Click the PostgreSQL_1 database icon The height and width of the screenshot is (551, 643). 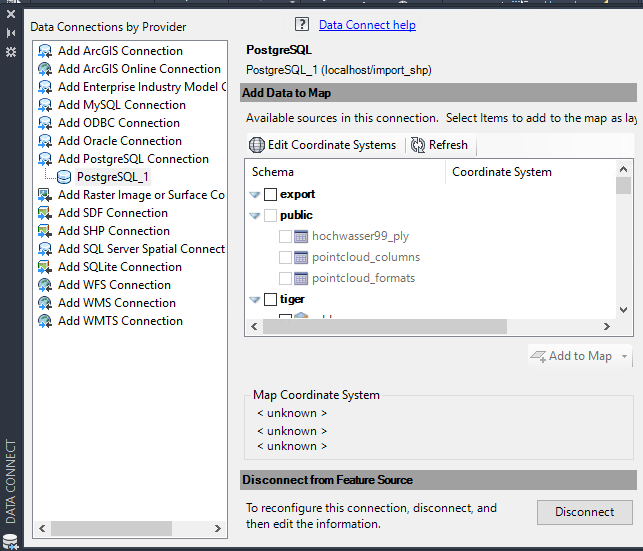click(64, 177)
